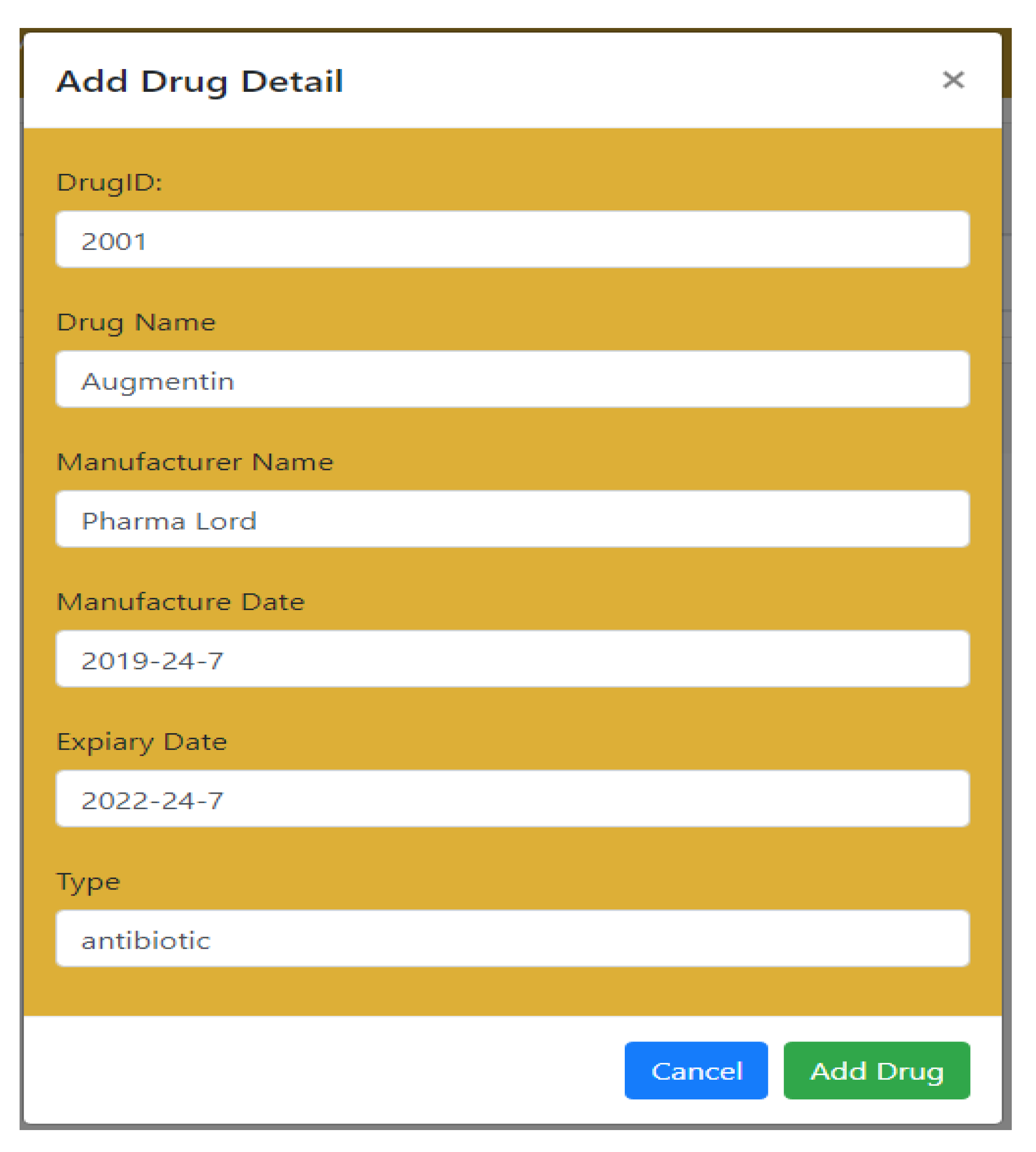Image resolution: width=1036 pixels, height=1152 pixels.
Task: Click the Manufacture Date label
Action: 180,603
